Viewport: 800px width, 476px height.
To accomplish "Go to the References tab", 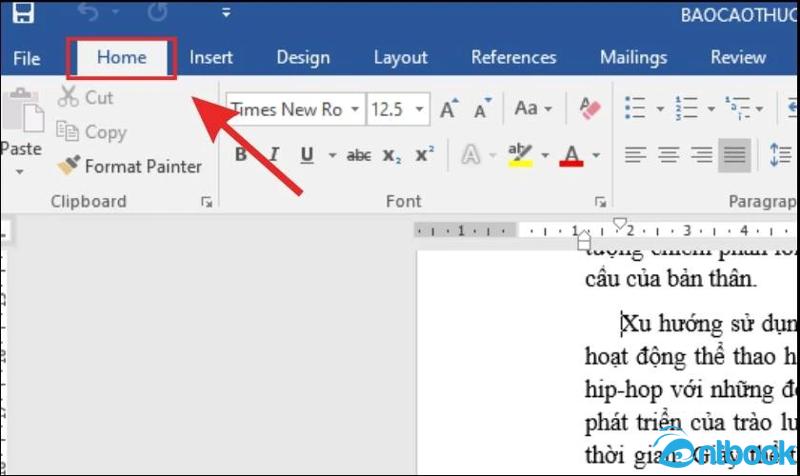I will tap(513, 57).
